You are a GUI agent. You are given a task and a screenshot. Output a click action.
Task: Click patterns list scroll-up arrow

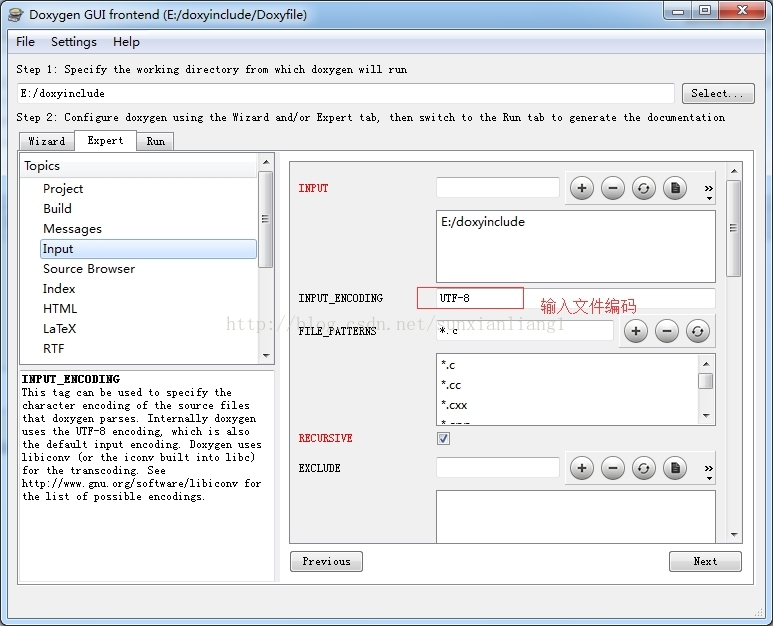coord(706,364)
